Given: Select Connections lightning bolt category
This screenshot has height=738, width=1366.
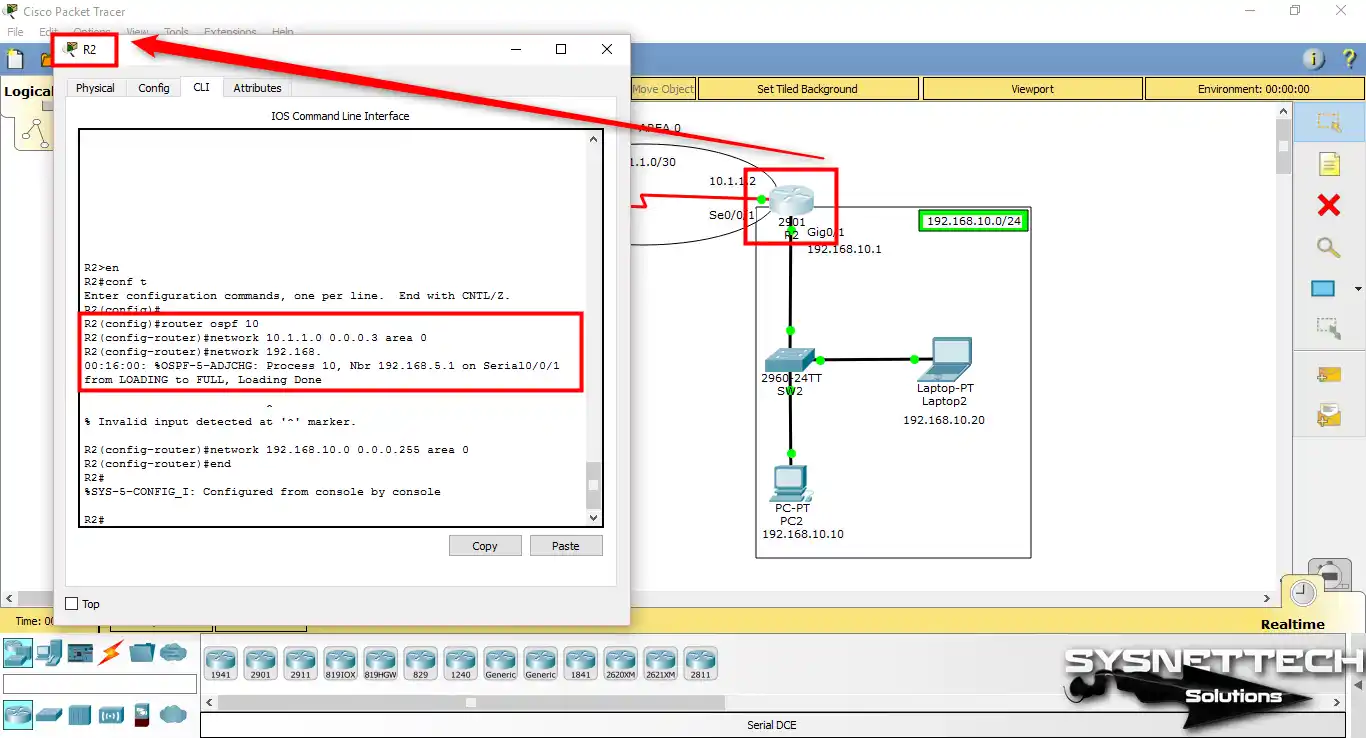Looking at the screenshot, I should [110, 653].
